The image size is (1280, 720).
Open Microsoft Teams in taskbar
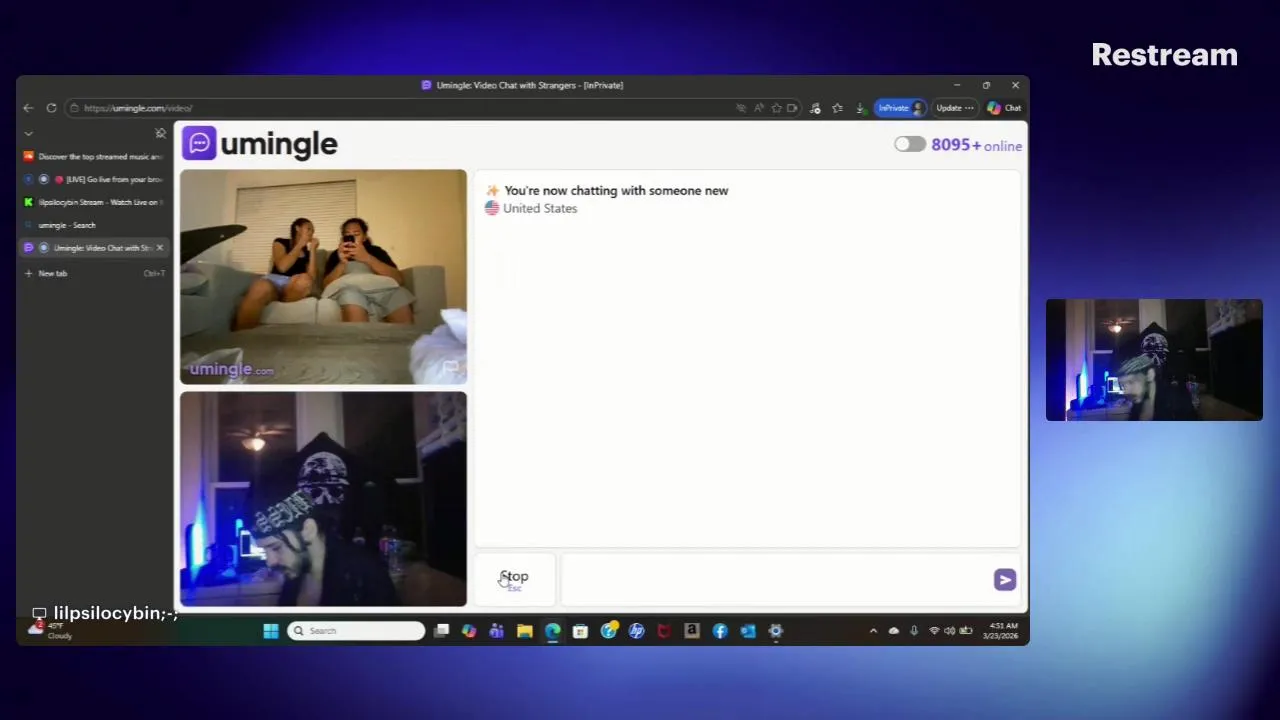(496, 631)
